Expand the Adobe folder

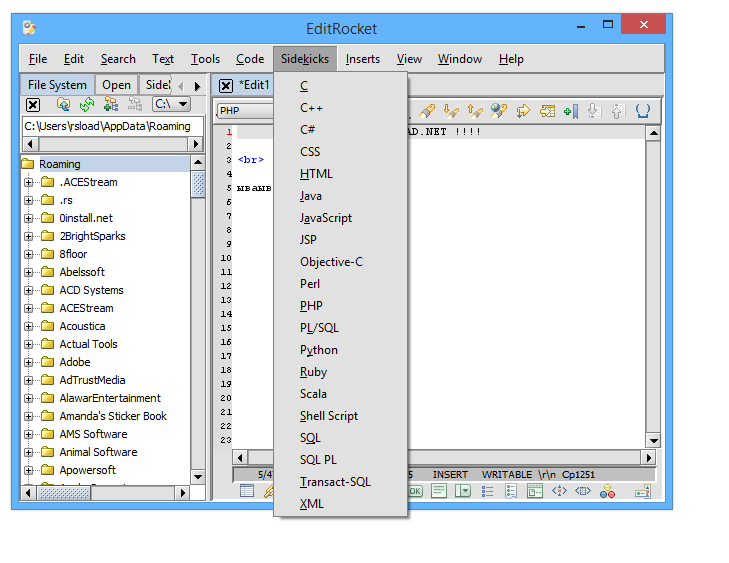point(29,363)
